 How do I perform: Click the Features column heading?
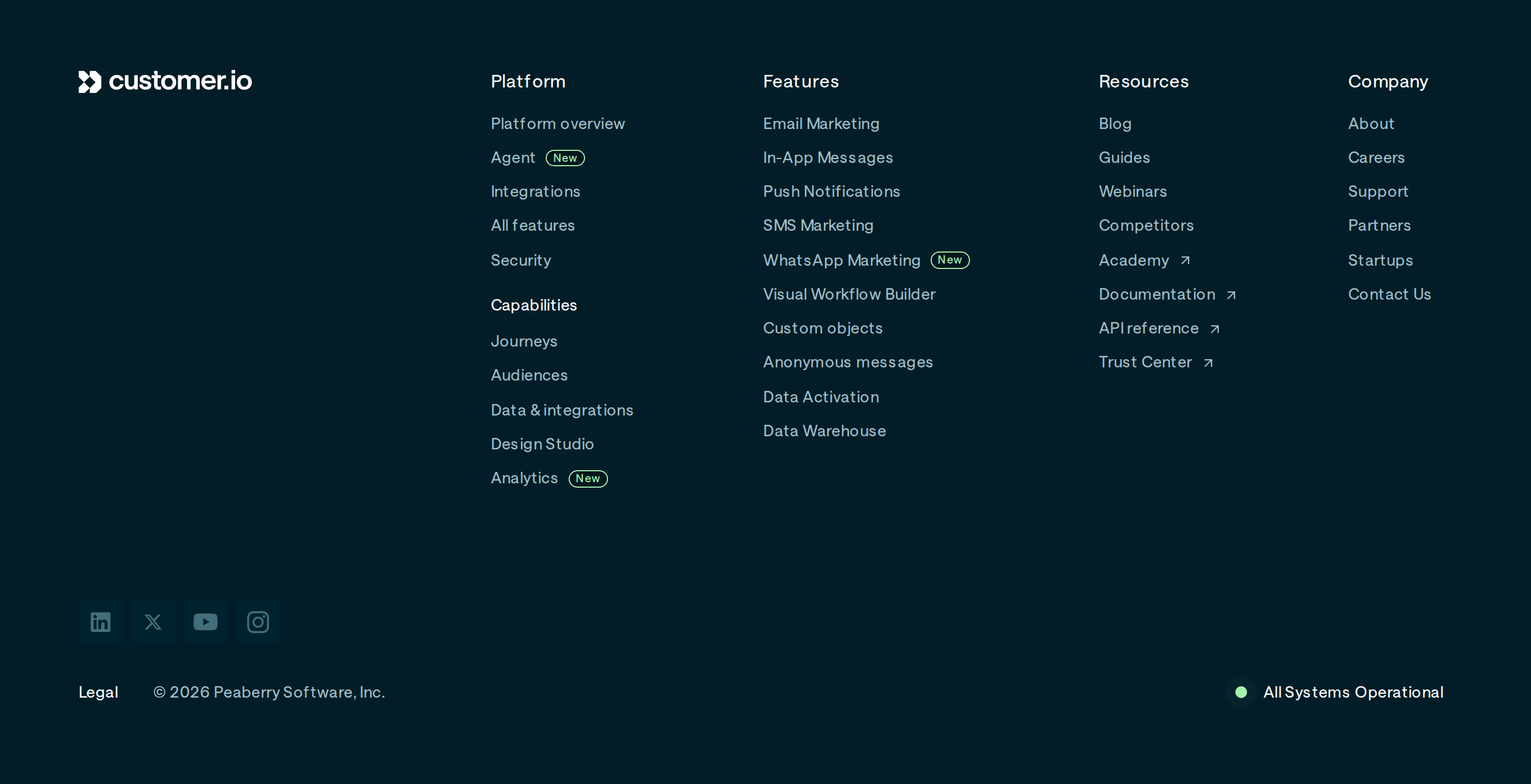800,81
